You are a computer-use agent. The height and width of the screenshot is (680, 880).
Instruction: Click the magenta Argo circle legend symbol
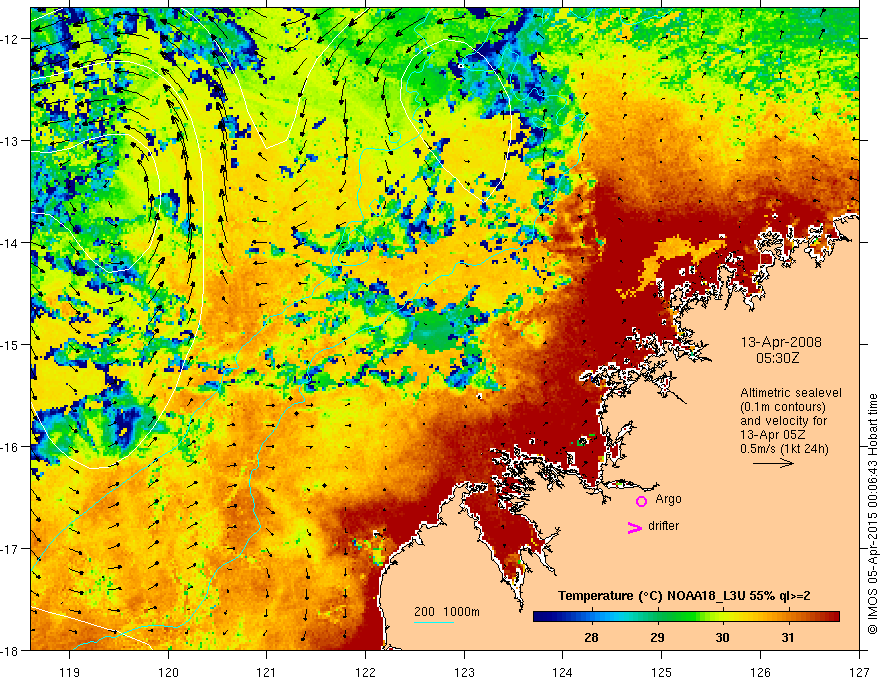641,501
